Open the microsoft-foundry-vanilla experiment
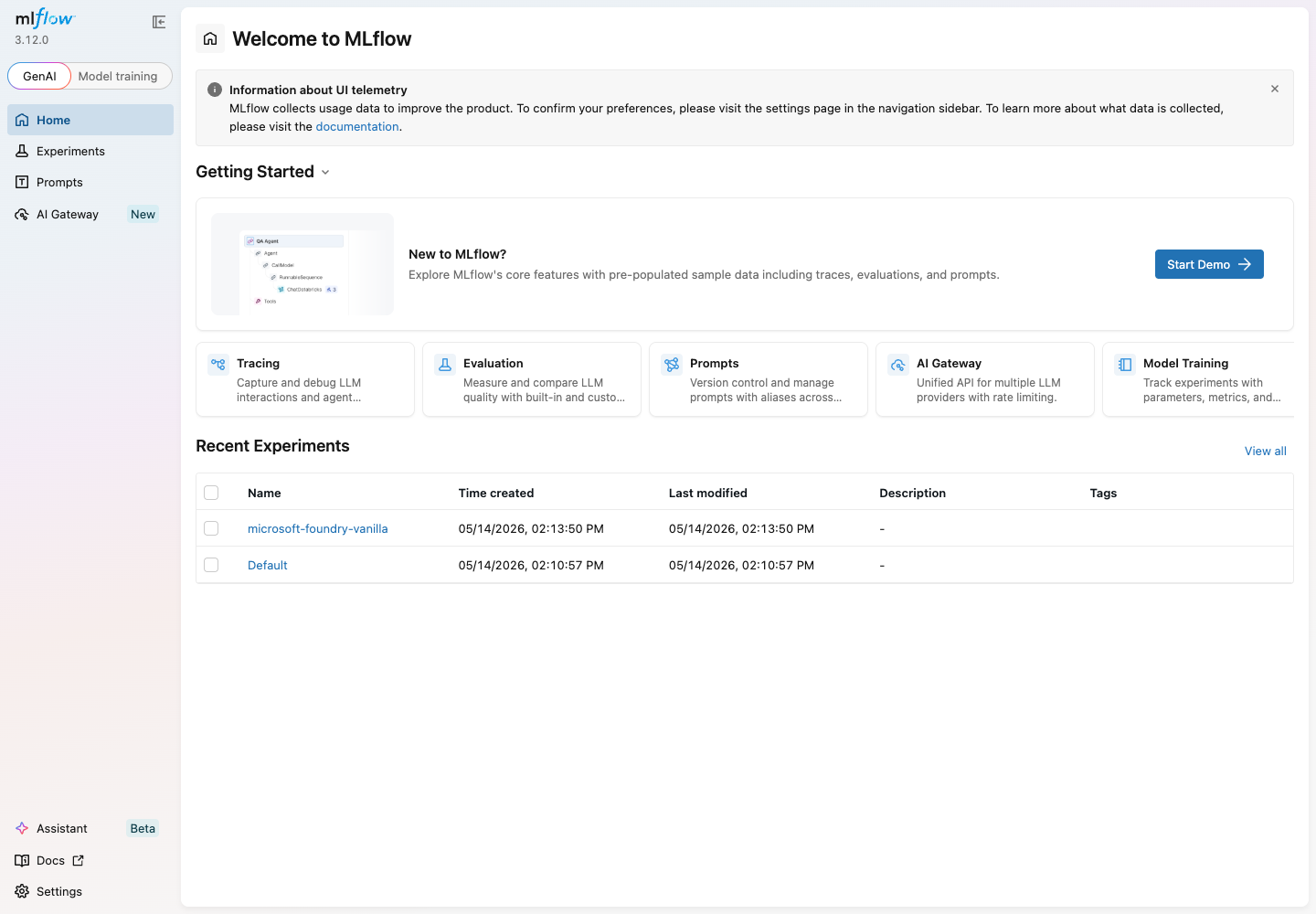The height and width of the screenshot is (914, 1316). pos(318,528)
